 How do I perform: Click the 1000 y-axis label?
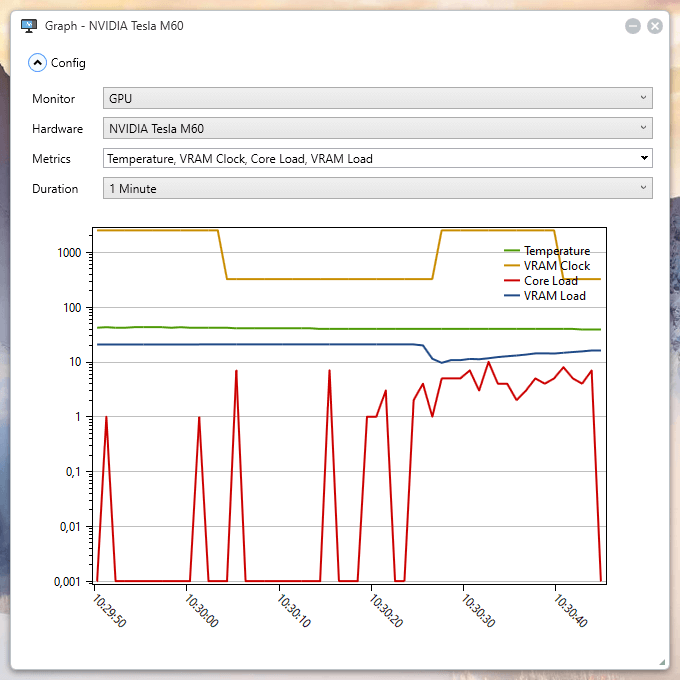click(69, 252)
